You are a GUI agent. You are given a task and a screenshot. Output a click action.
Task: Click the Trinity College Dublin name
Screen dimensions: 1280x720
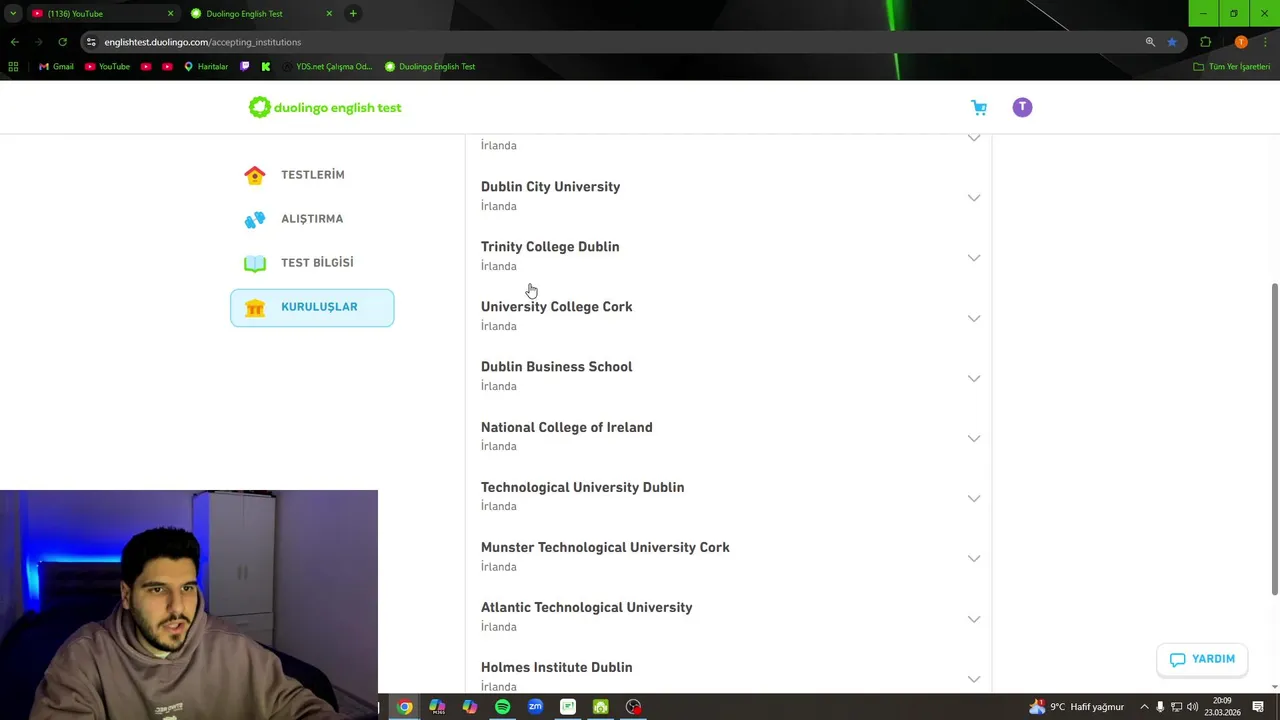(550, 247)
